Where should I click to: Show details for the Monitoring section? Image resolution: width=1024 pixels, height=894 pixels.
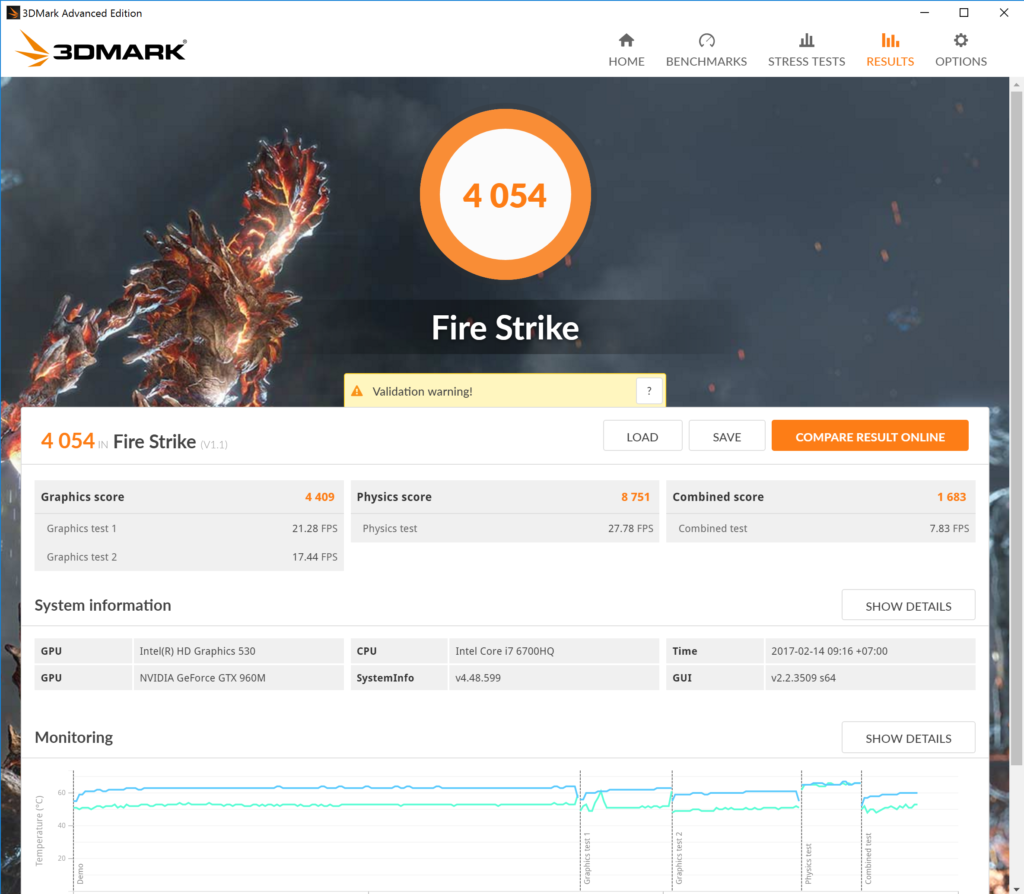coord(907,738)
